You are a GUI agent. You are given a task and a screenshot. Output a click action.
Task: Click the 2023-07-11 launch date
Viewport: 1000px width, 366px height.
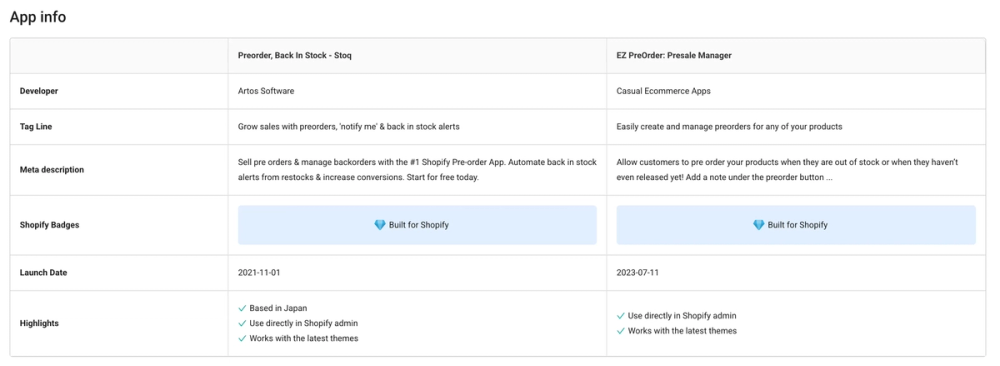[637, 272]
